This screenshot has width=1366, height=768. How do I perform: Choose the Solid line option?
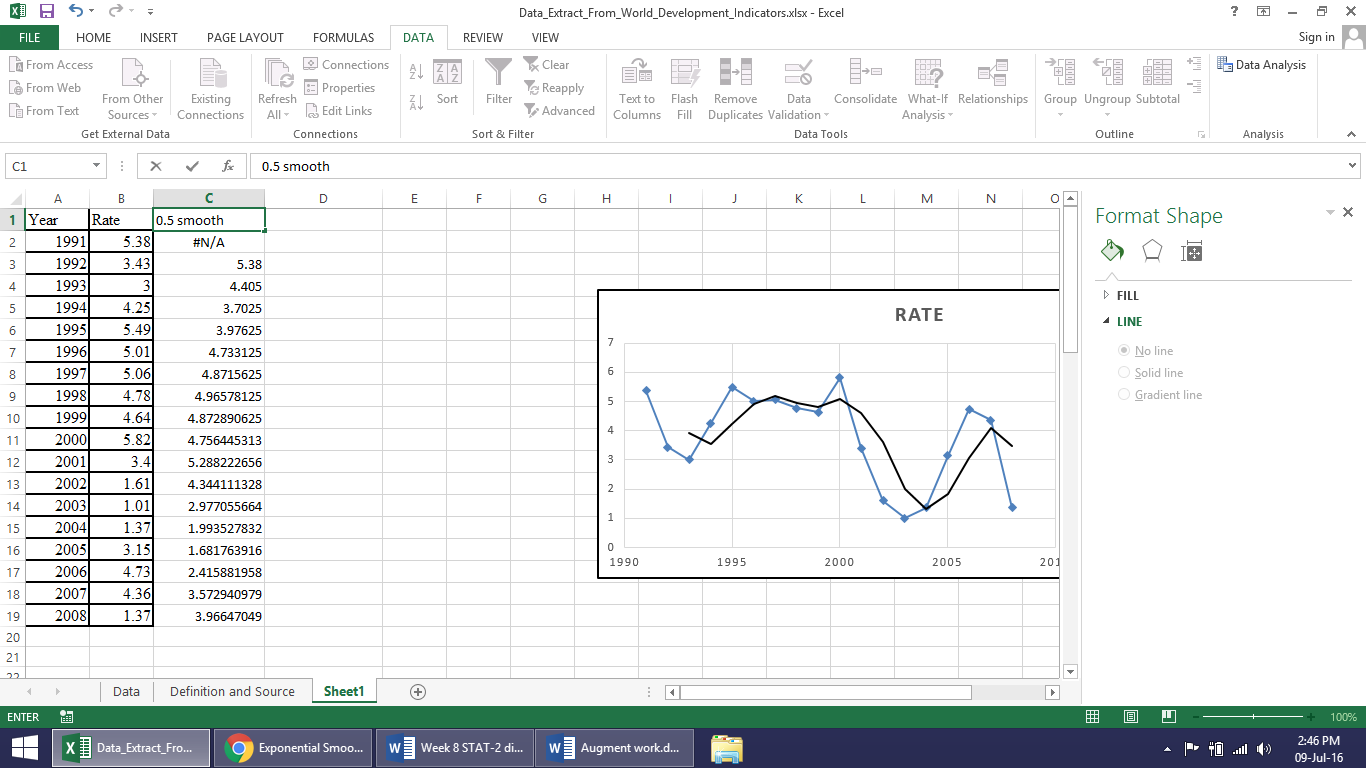tap(1124, 373)
